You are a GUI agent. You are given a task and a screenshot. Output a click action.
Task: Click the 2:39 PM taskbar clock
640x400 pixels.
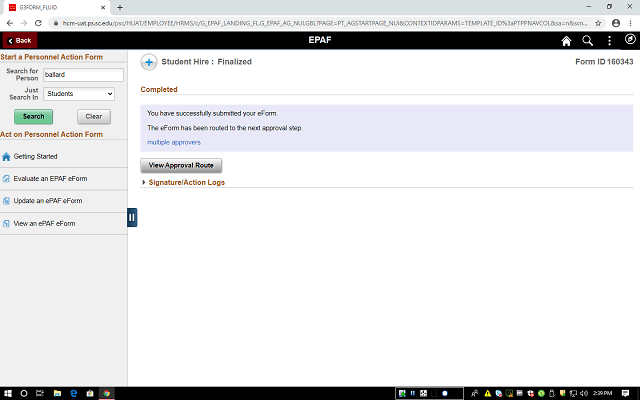click(x=602, y=393)
